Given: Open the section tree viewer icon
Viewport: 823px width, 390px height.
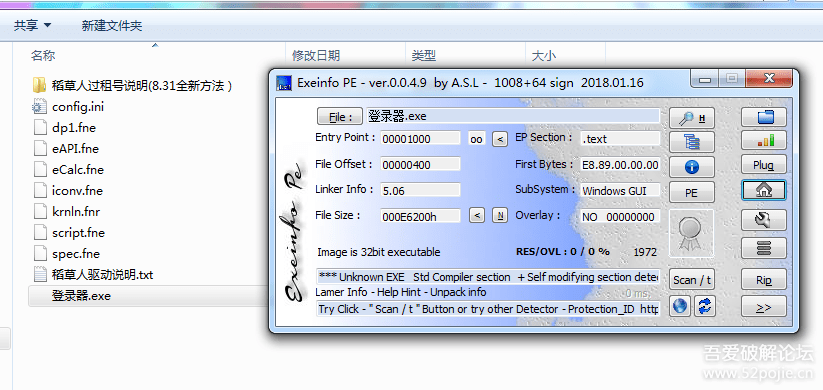Looking at the screenshot, I should [692, 142].
